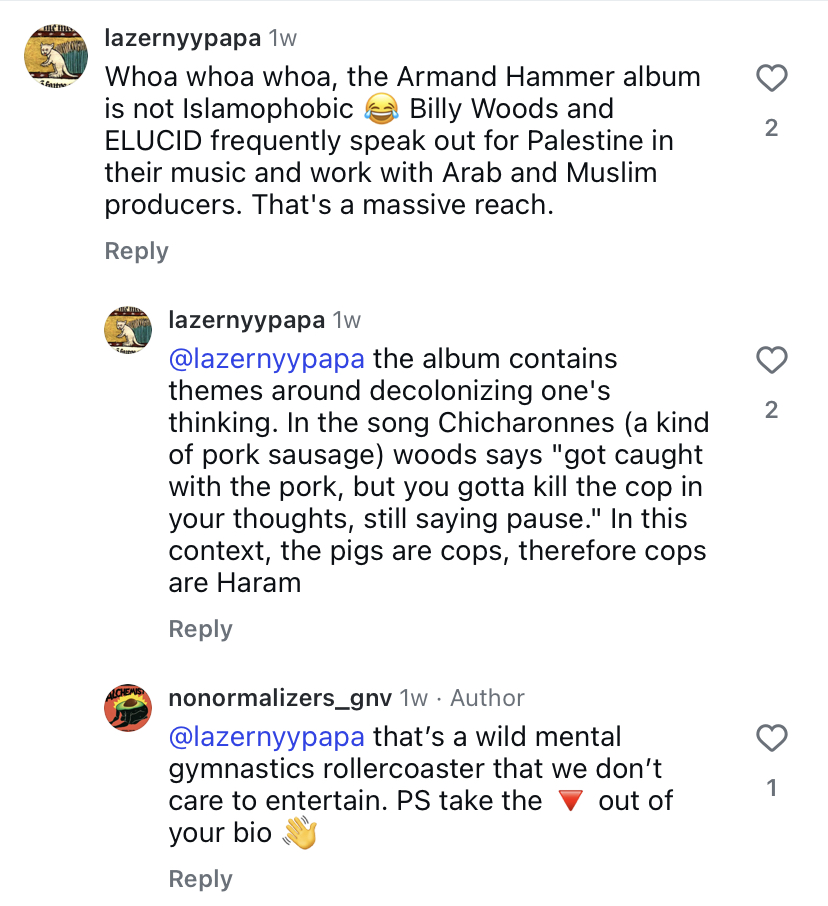The height and width of the screenshot is (906, 828).
Task: View the 1 like on the author reply
Action: (x=771, y=788)
